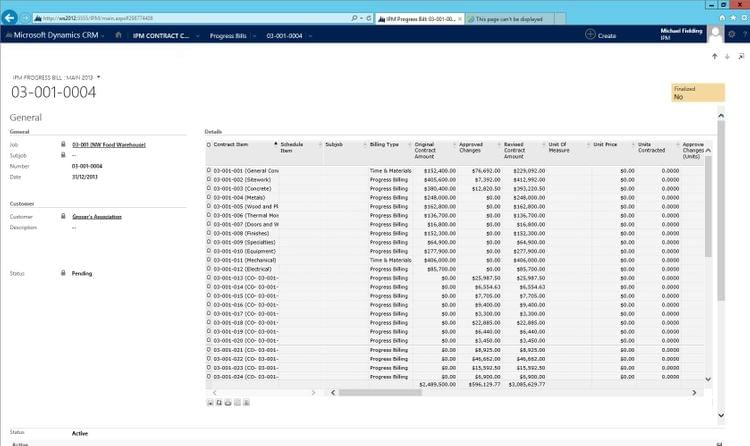The image size is (750, 446).
Task: Select row 03-001-002 (Sitework) radio
Action: coord(209,179)
